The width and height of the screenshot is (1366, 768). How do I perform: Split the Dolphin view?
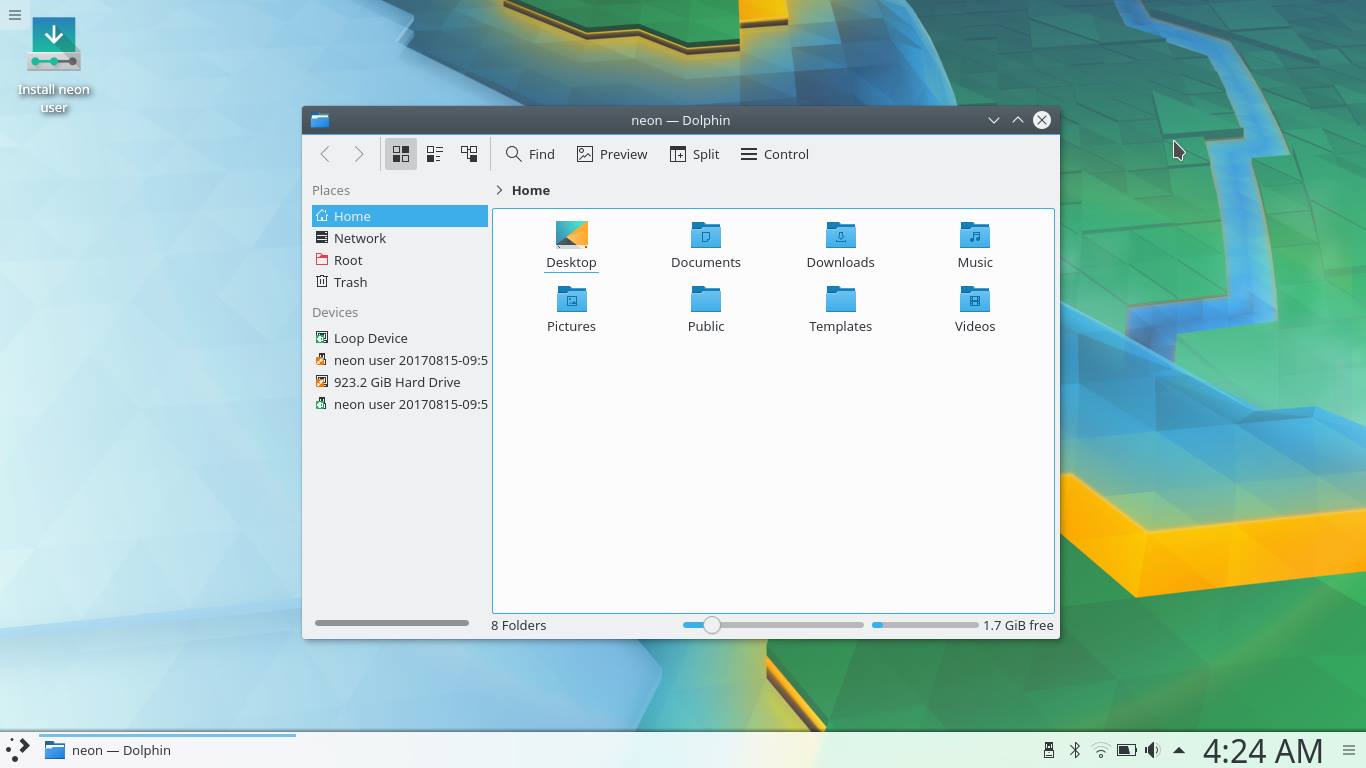[695, 154]
